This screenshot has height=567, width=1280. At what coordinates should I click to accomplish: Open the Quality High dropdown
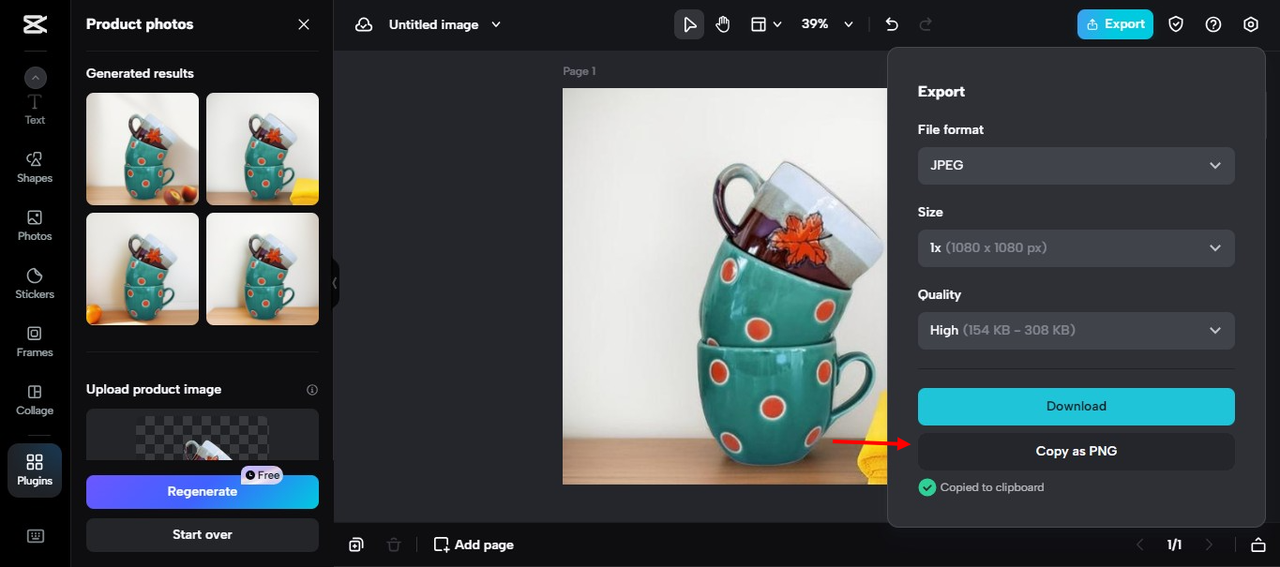click(1076, 330)
